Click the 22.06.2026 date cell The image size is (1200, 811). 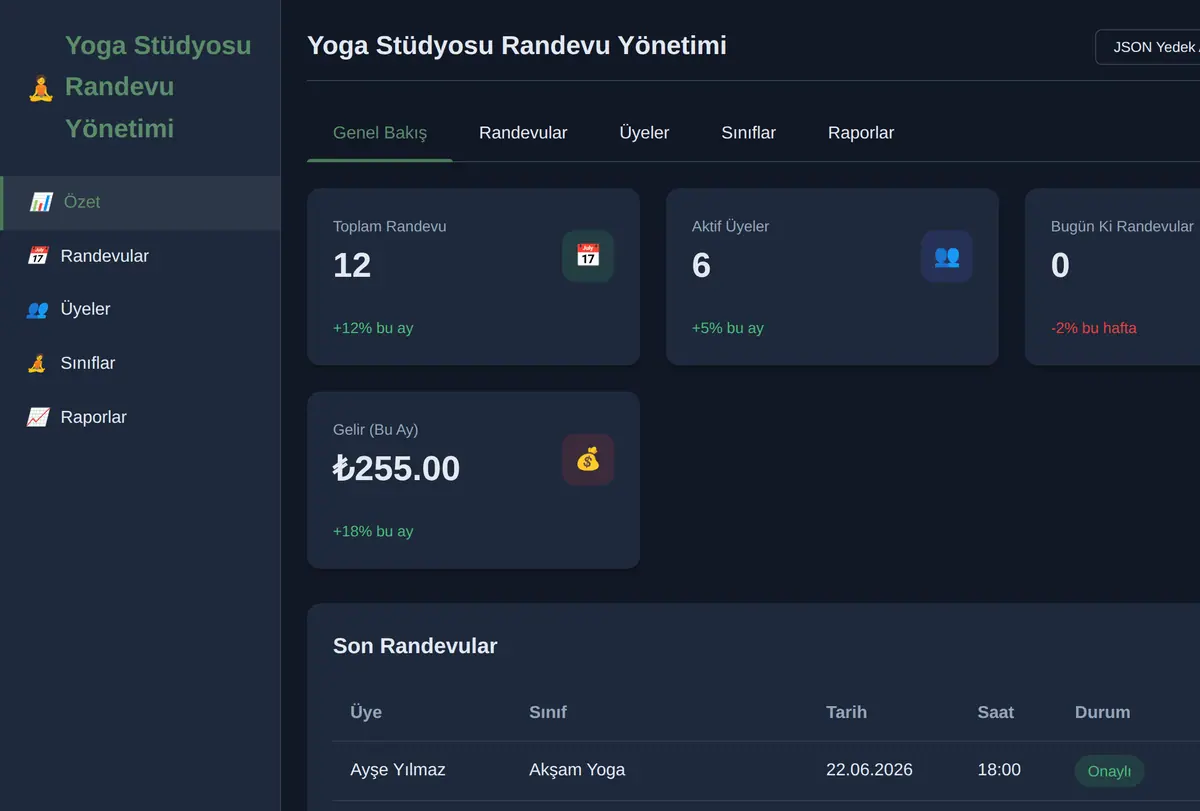869,770
